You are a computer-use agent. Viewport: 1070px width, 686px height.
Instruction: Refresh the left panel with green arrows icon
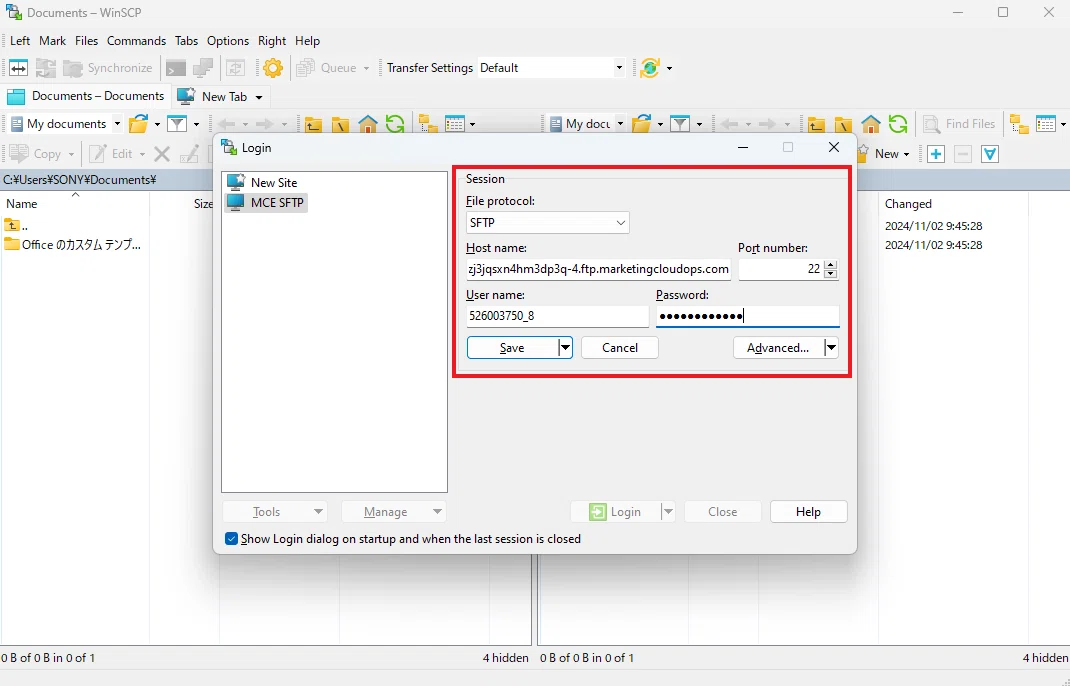pyautogui.click(x=394, y=124)
